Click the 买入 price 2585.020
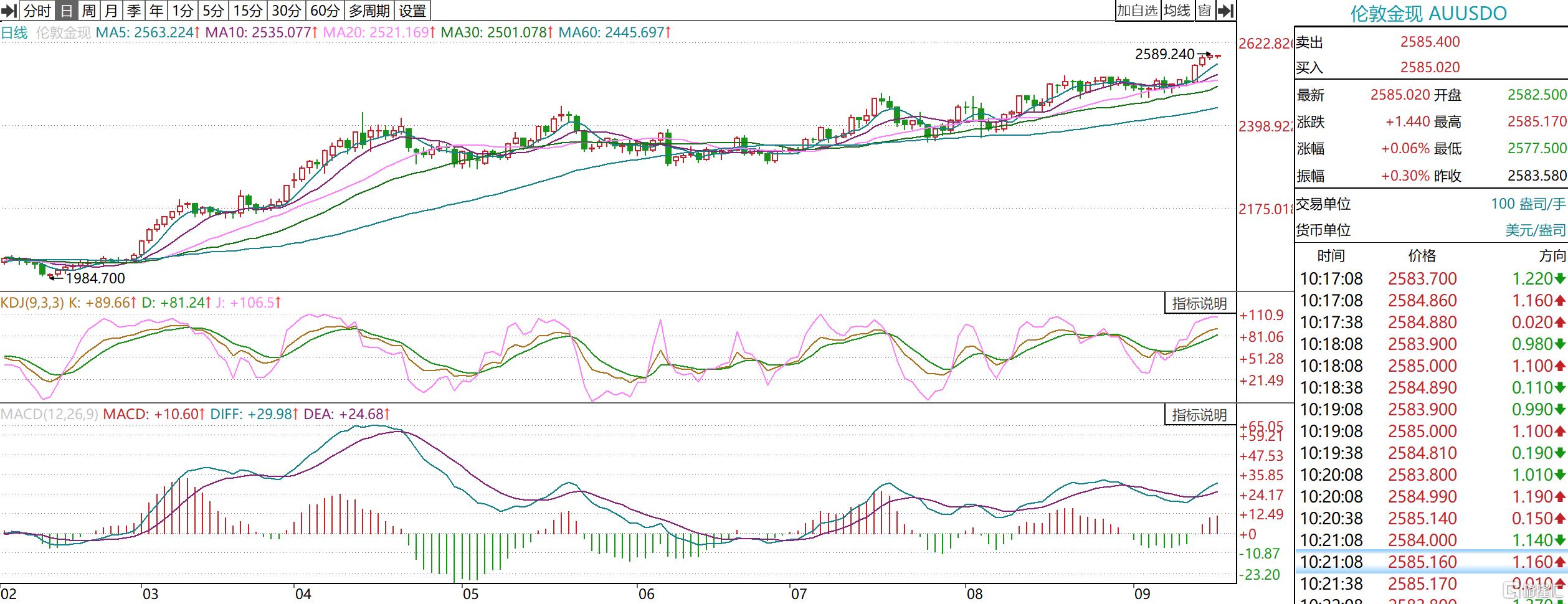1568x604 pixels. (1430, 67)
